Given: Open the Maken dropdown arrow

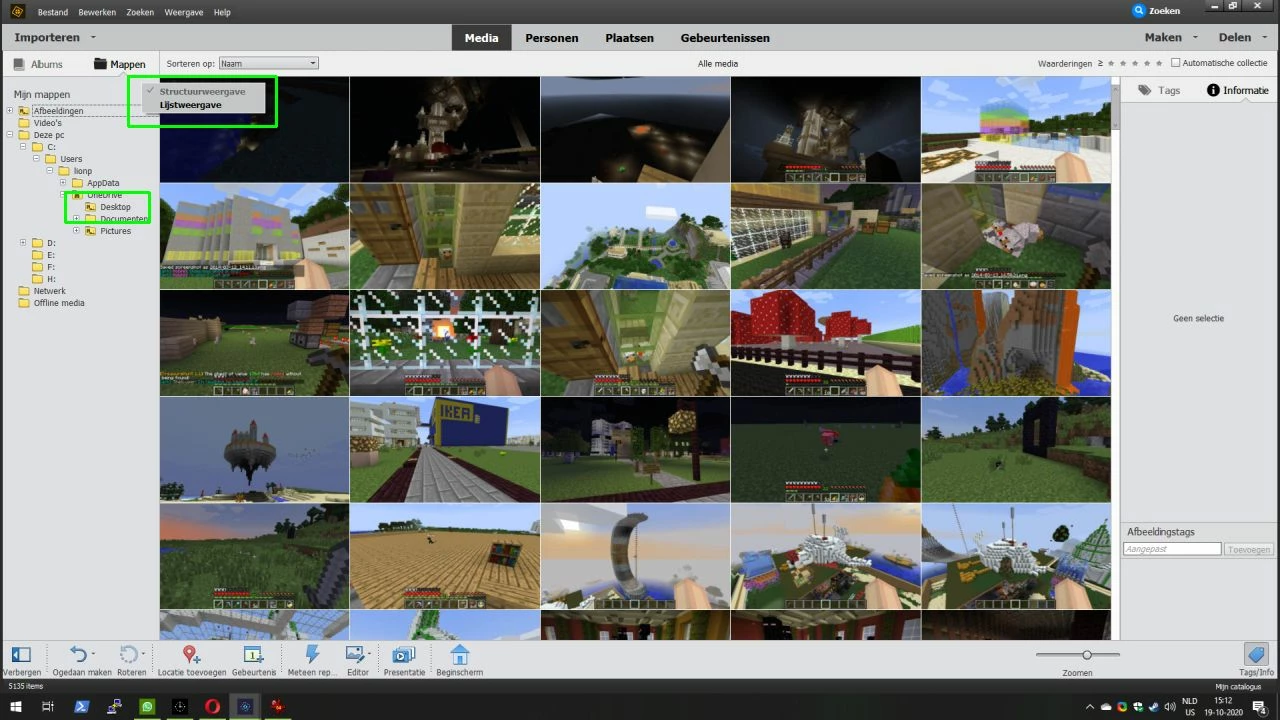Looking at the screenshot, I should 1193,38.
